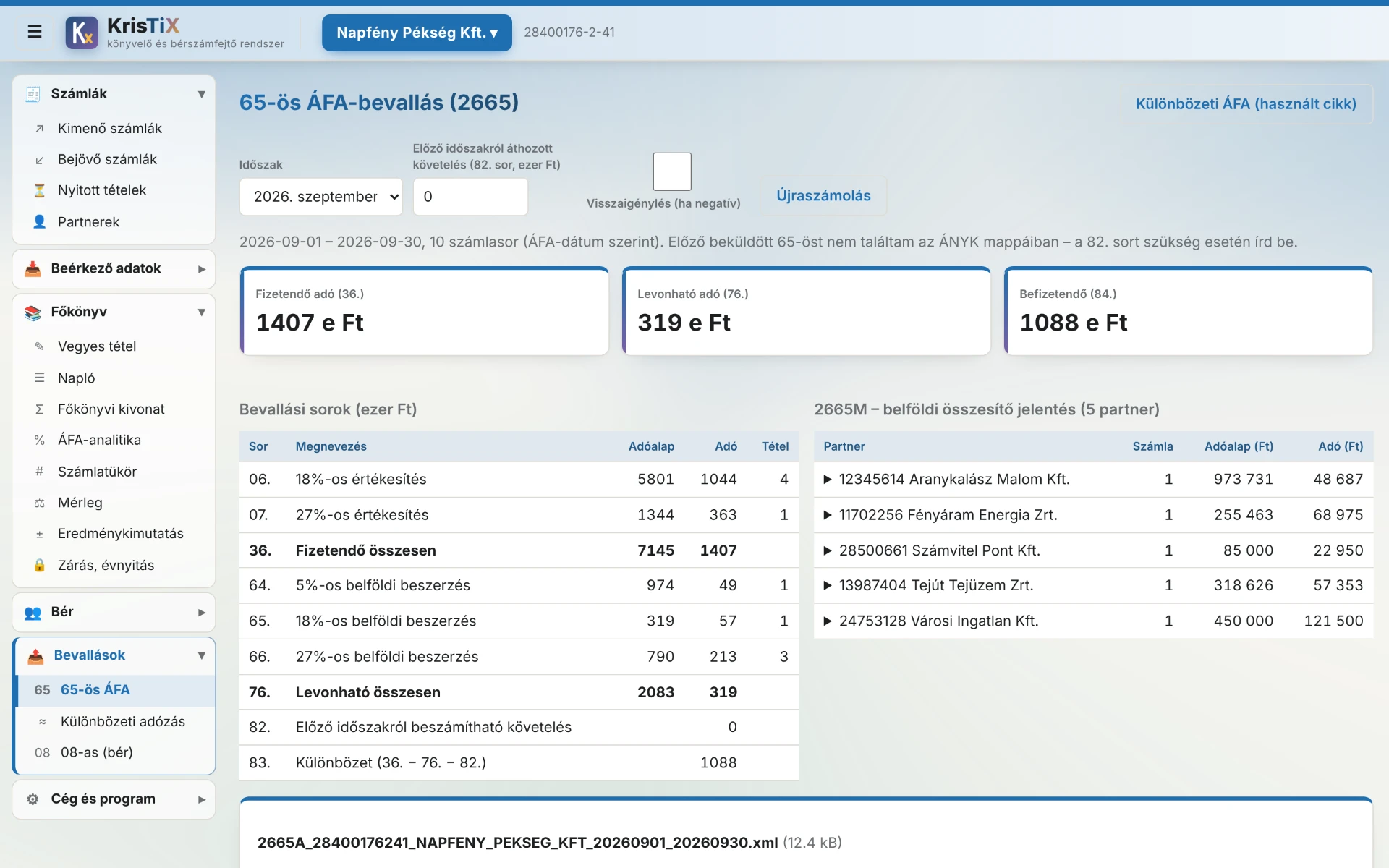Click the Számlák section icon
Viewport: 1389px width, 868px height.
point(33,94)
